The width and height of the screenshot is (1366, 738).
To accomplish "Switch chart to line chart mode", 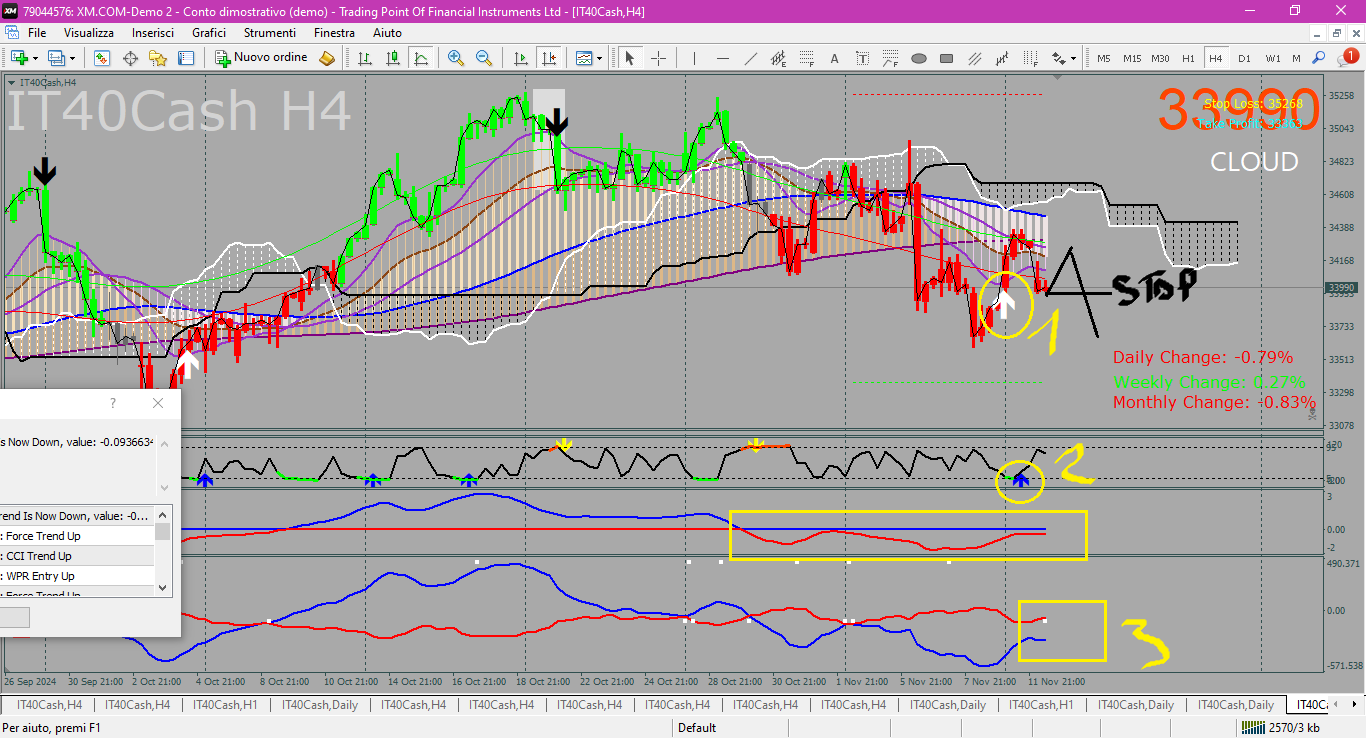I will [x=421, y=58].
